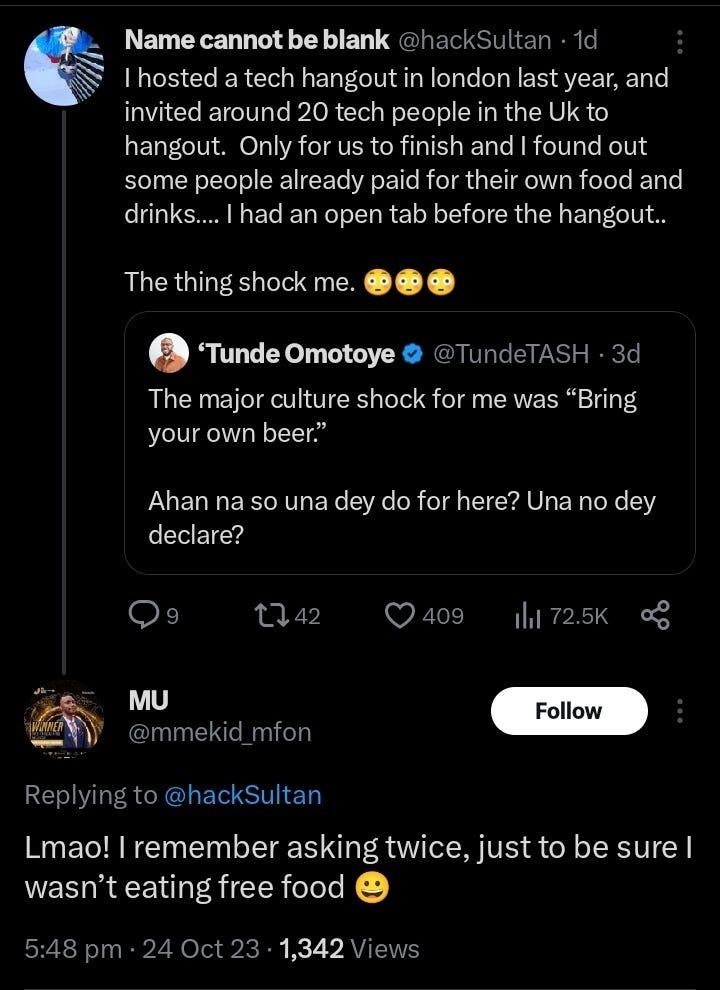This screenshot has height=990, width=720.
Task: Click Tunde Omotoye's small avatar
Action: click(x=169, y=353)
